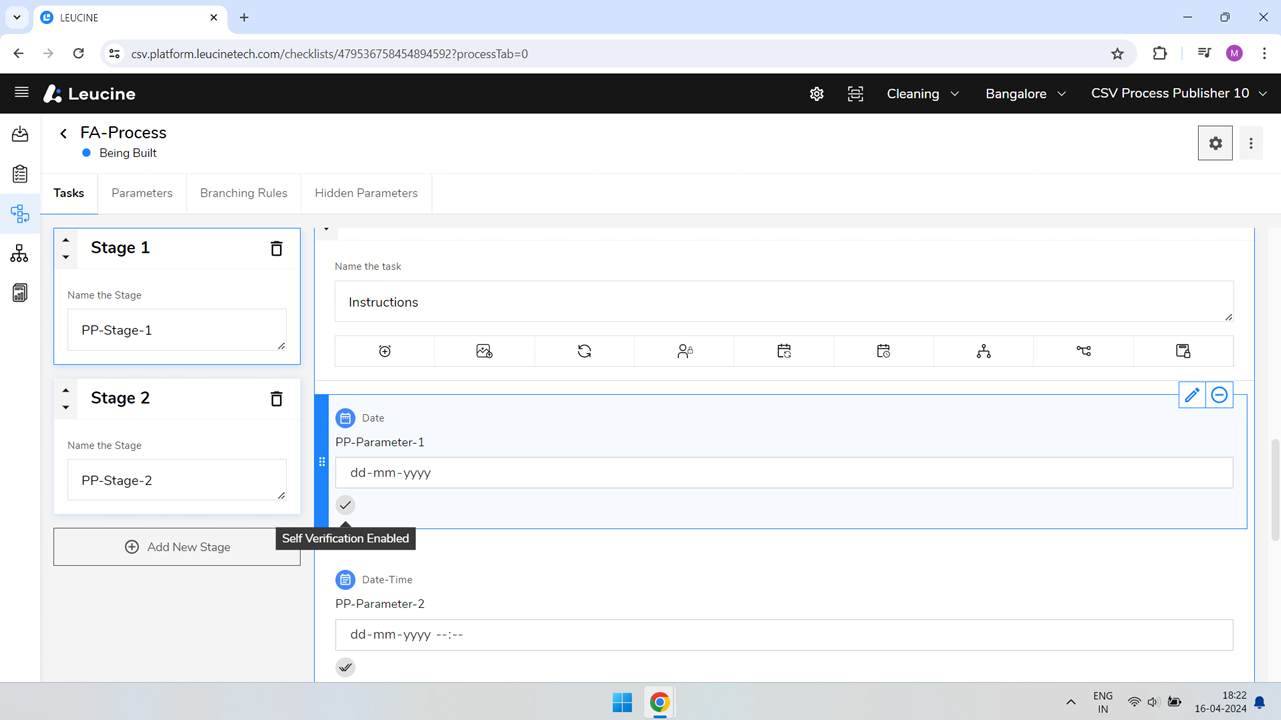Click the image media icon in task toolbar
This screenshot has width=1281, height=720.
click(x=484, y=351)
